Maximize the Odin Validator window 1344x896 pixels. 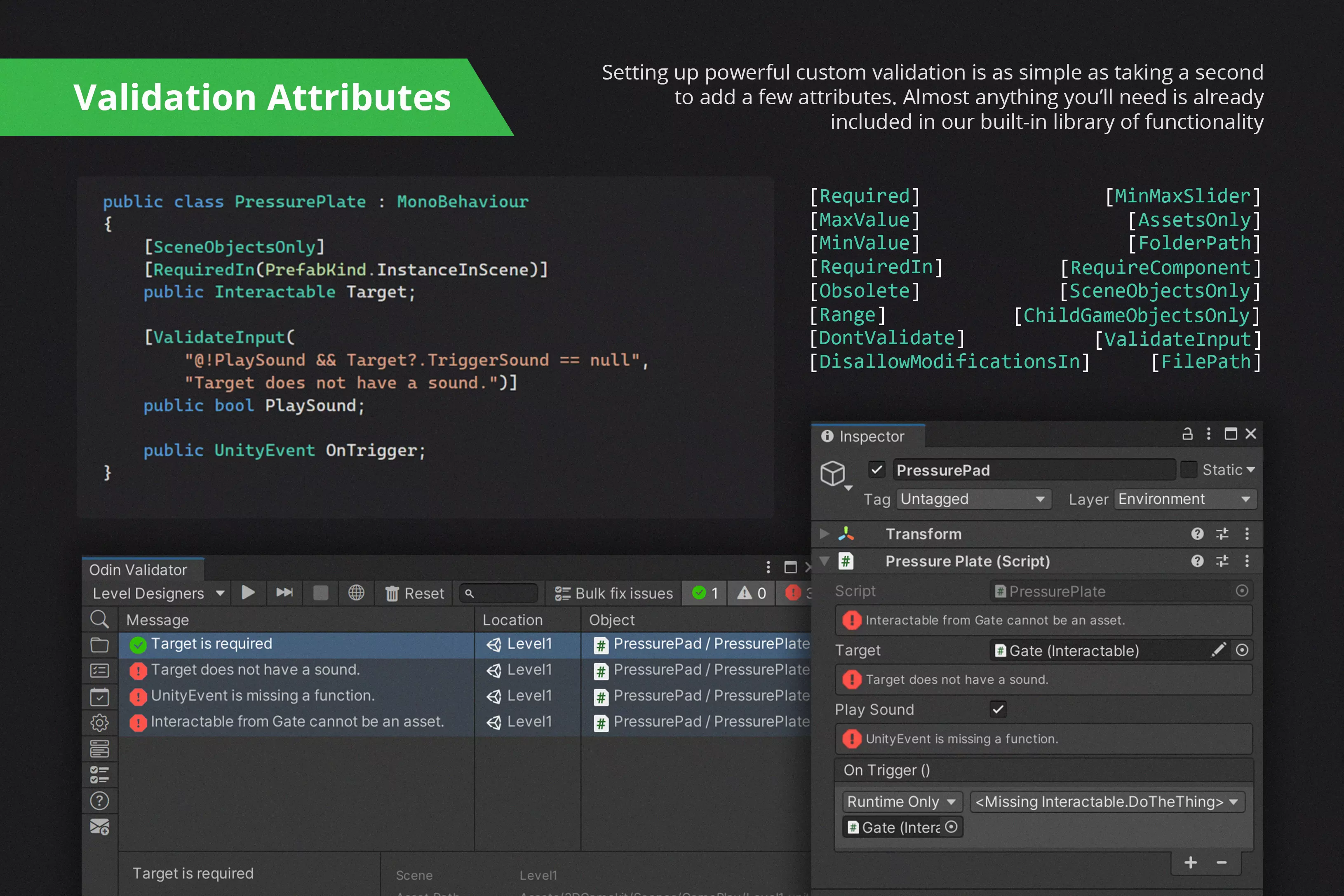[790, 567]
